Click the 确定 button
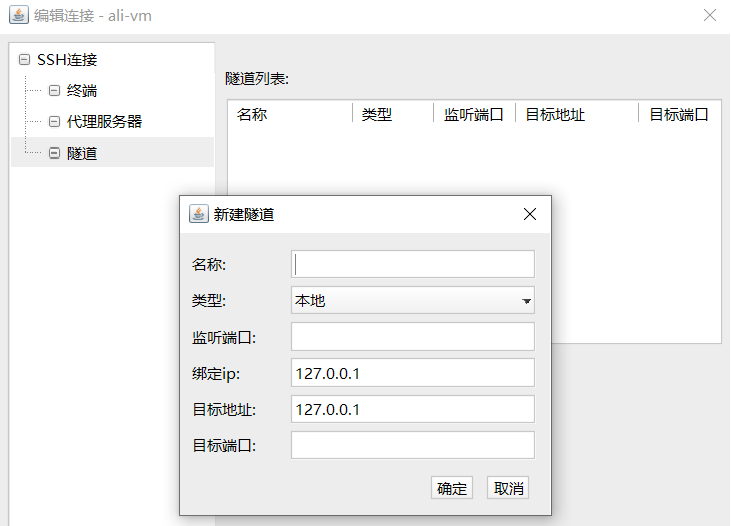 452,488
